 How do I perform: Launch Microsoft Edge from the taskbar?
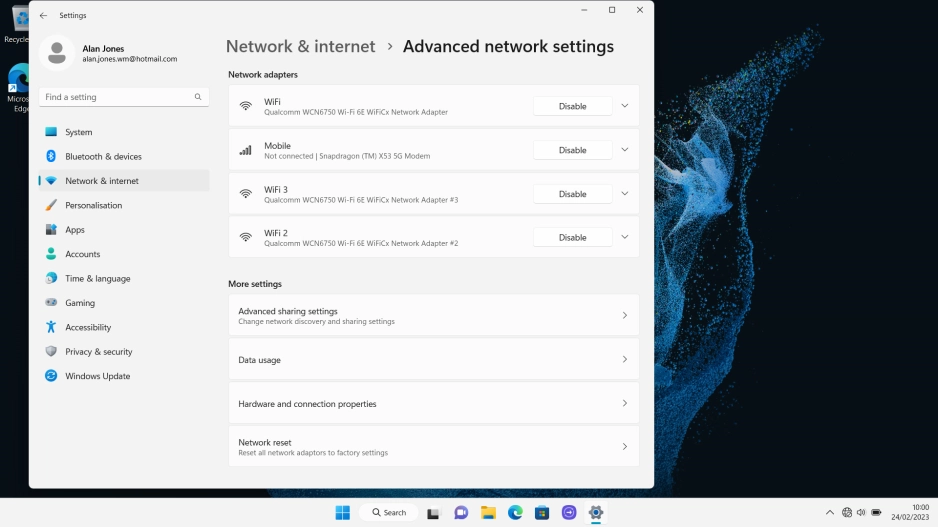515,513
